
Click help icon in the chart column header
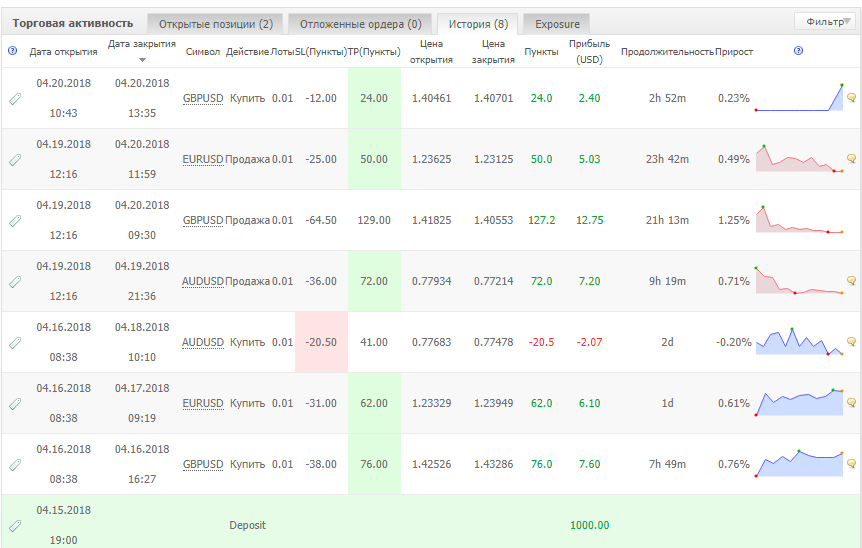coord(798,51)
